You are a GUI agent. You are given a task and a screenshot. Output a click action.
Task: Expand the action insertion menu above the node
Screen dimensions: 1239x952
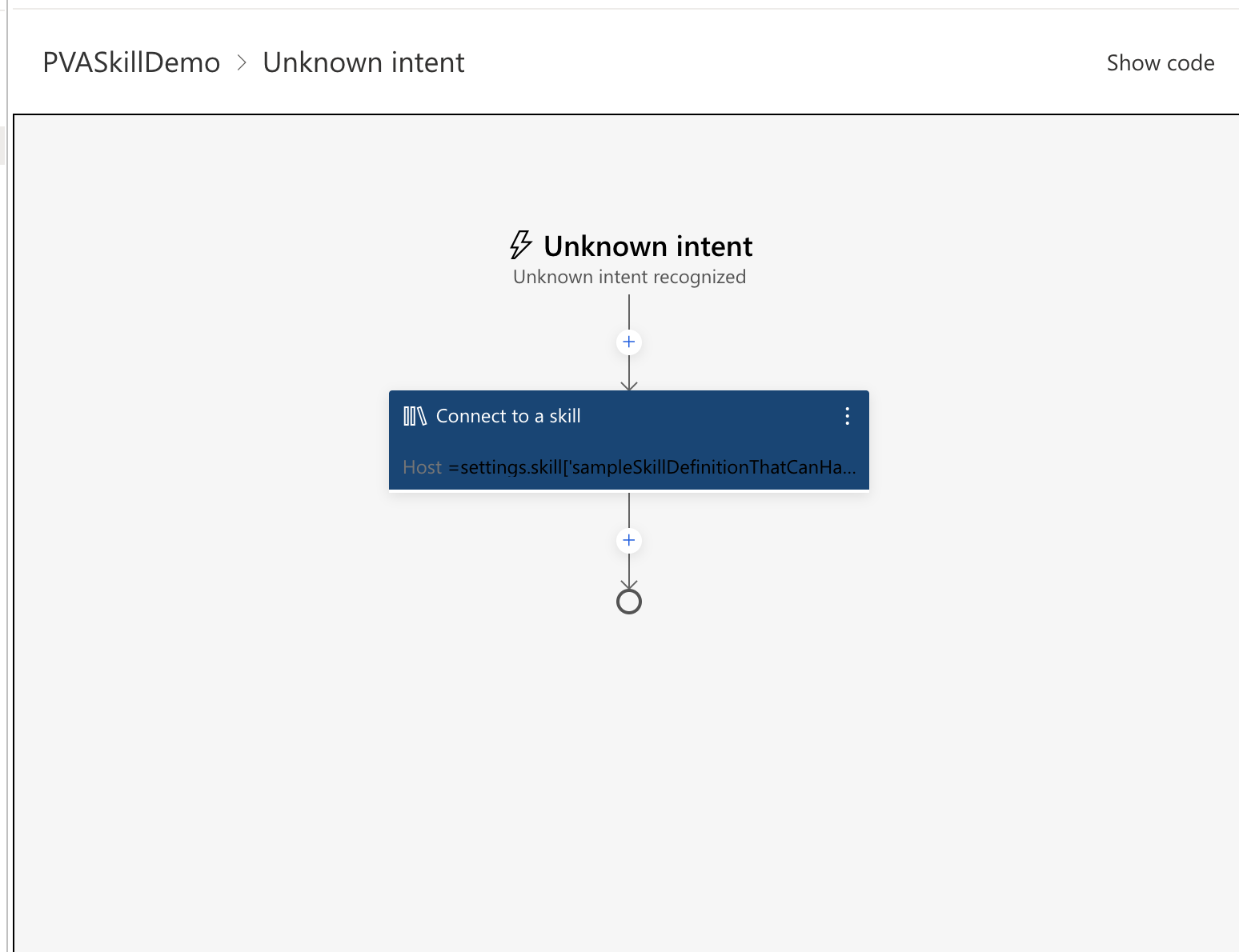pyautogui.click(x=629, y=342)
